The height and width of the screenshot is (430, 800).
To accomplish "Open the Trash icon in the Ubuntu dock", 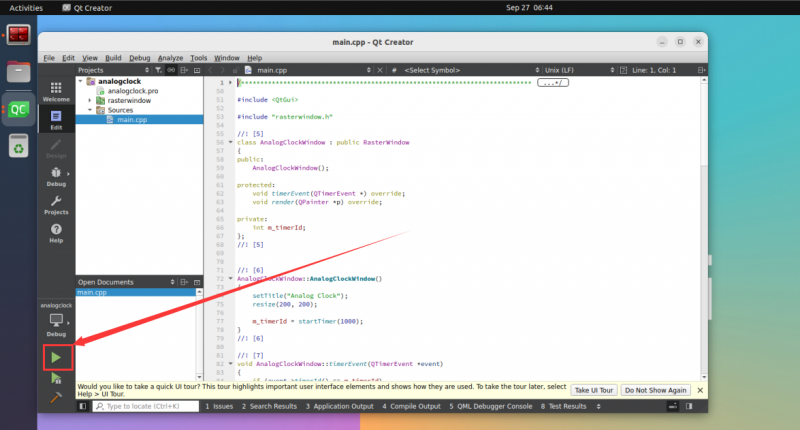I will (x=18, y=146).
